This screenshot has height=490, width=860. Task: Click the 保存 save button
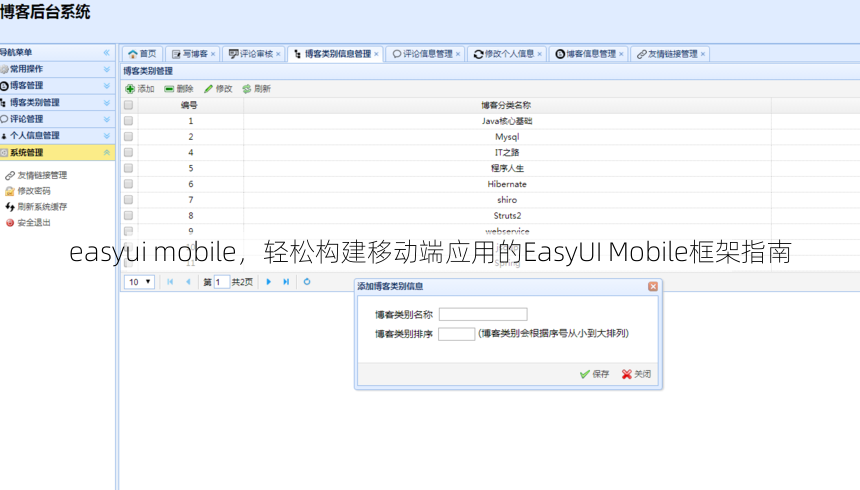(595, 374)
